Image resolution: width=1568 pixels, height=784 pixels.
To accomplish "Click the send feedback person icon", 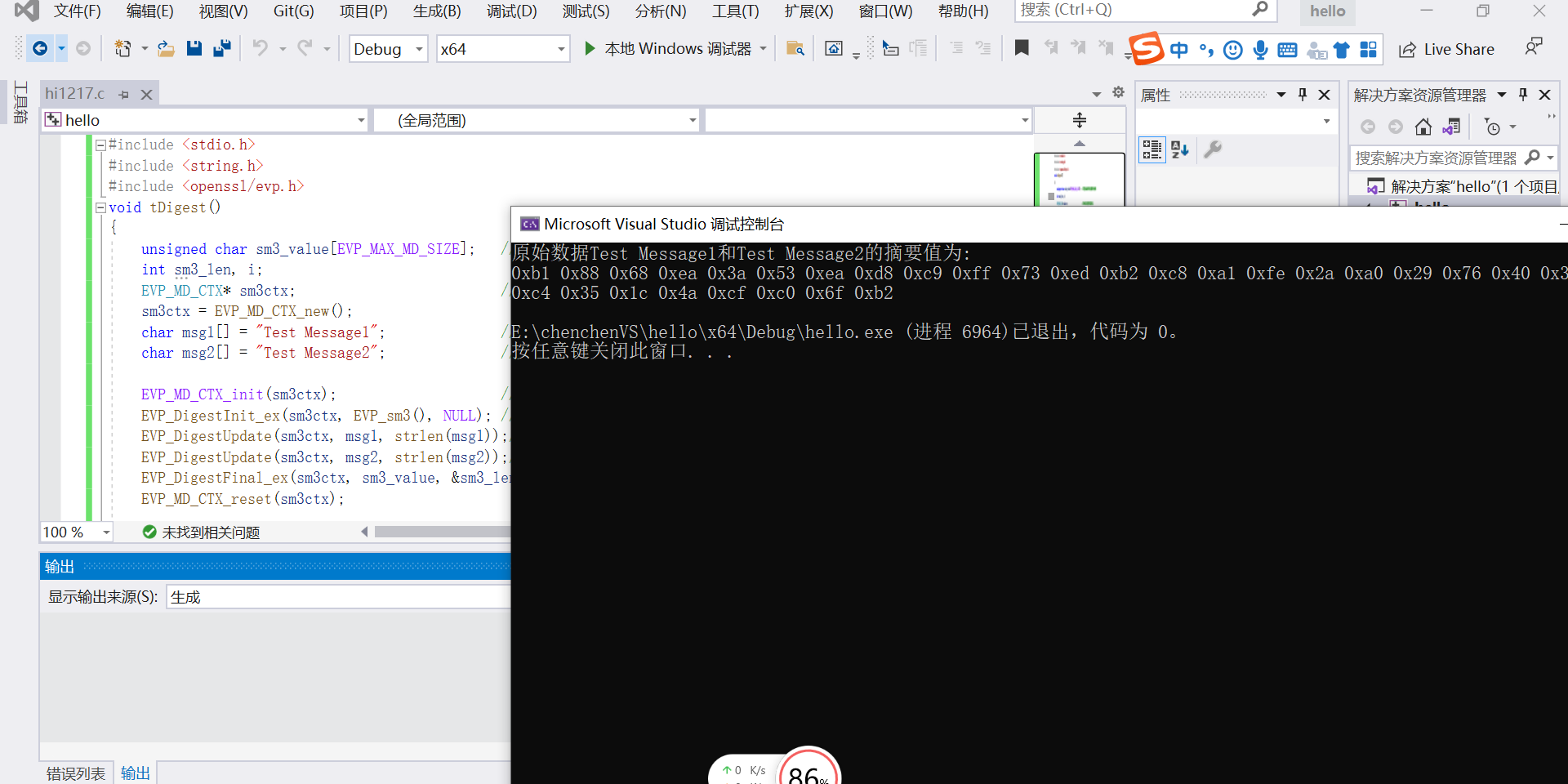I will (1533, 47).
